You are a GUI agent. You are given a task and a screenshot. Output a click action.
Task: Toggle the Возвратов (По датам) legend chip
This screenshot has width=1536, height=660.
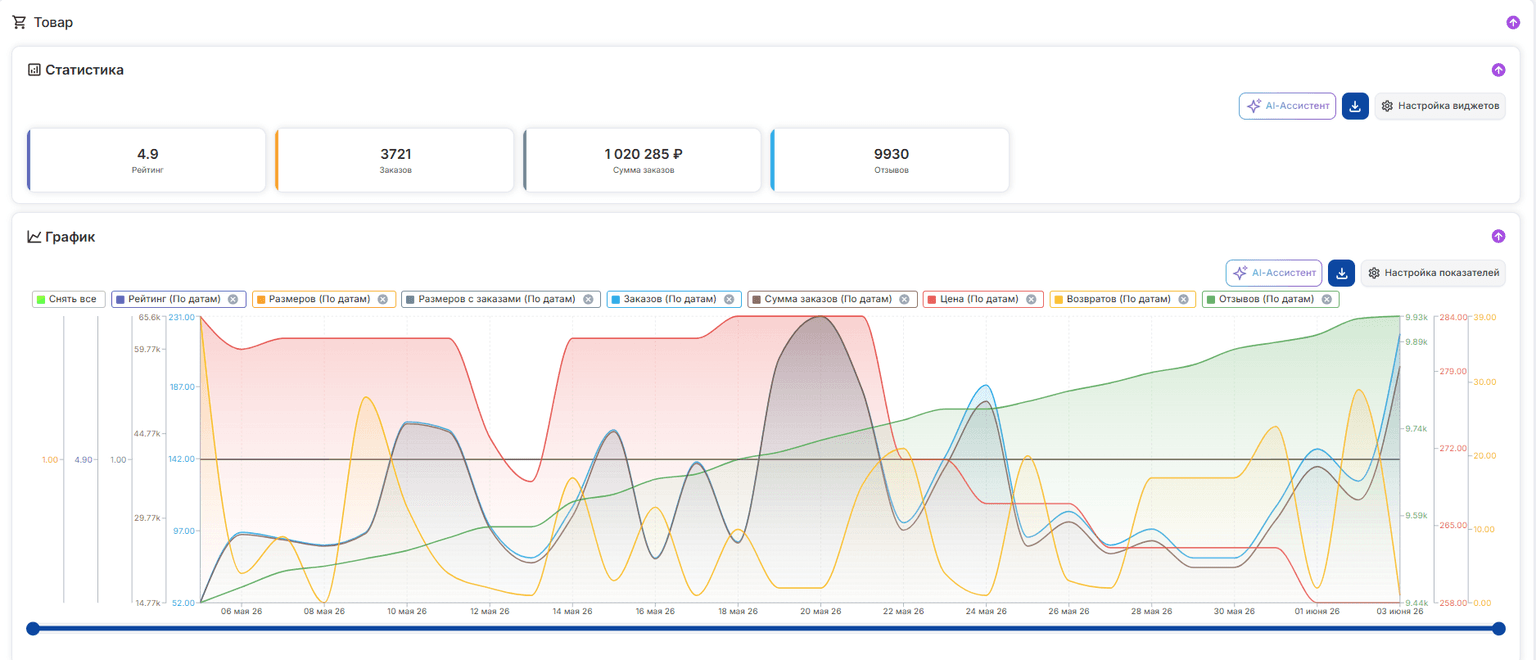point(1123,299)
